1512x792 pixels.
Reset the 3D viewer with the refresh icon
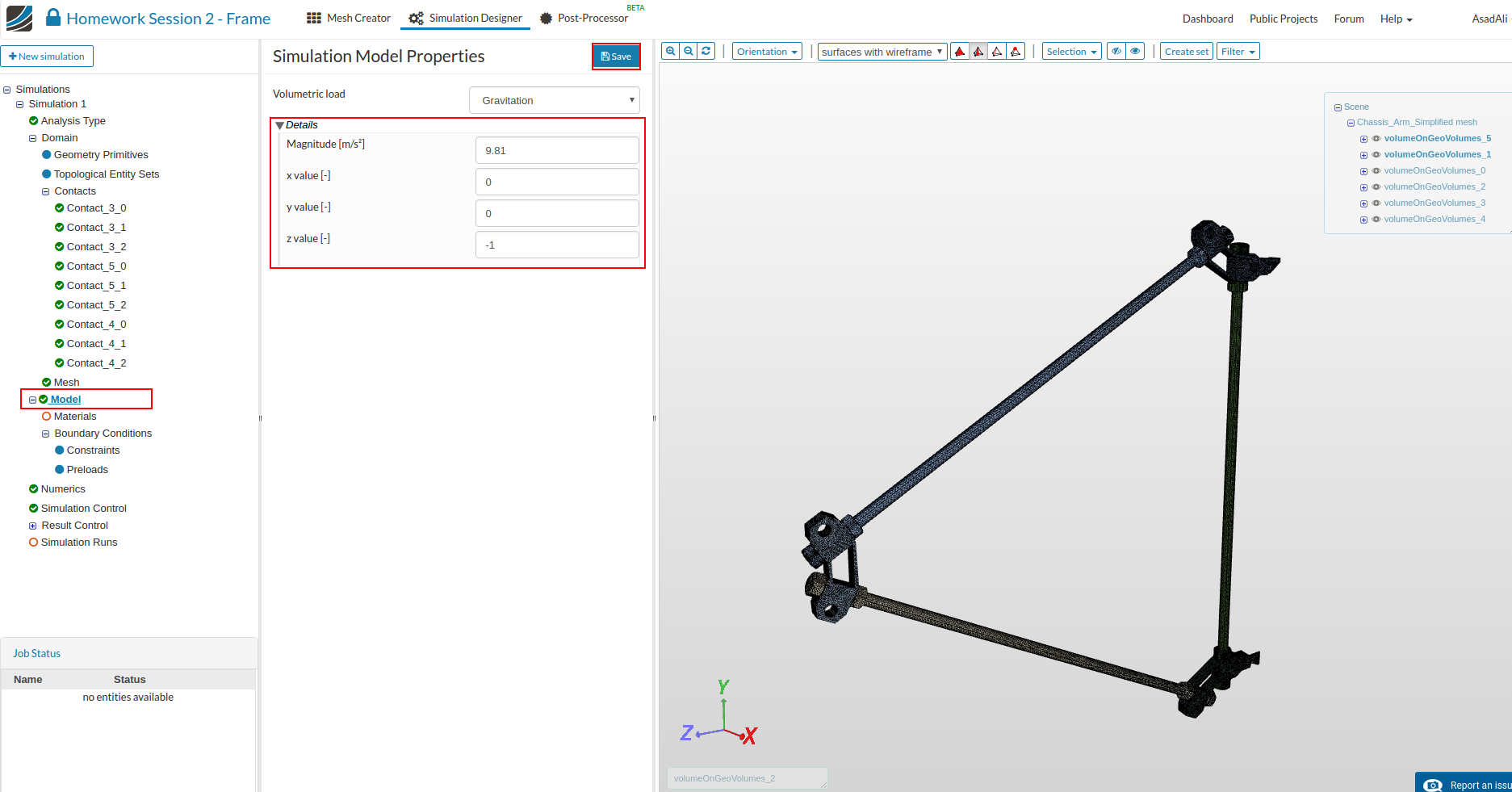[x=706, y=51]
